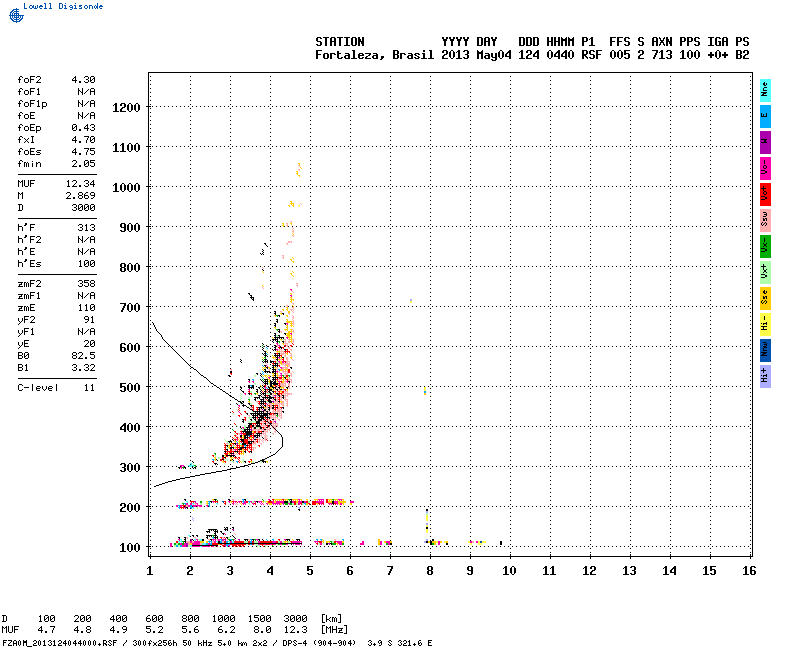Viewport: 800px width, 650px height.
Task: Click the zmE value 110
Action: [87, 308]
